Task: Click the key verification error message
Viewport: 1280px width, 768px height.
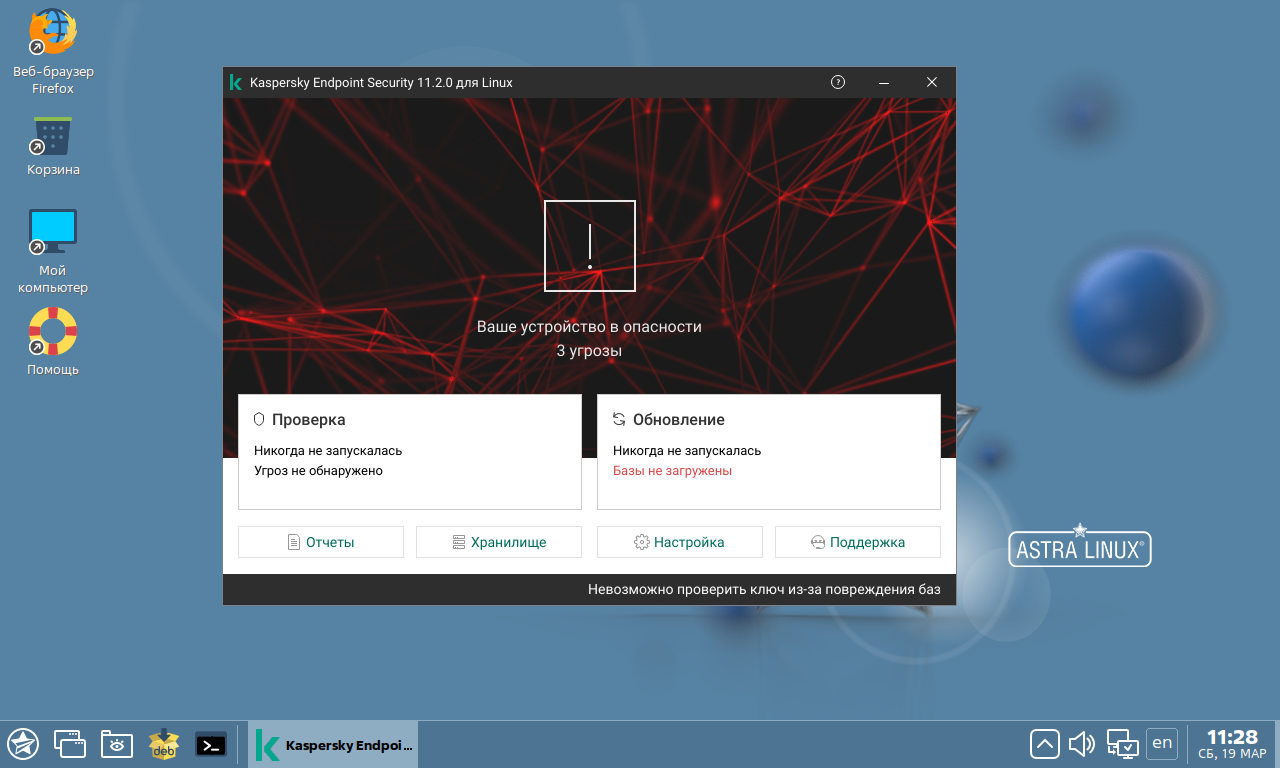Action: click(x=764, y=590)
